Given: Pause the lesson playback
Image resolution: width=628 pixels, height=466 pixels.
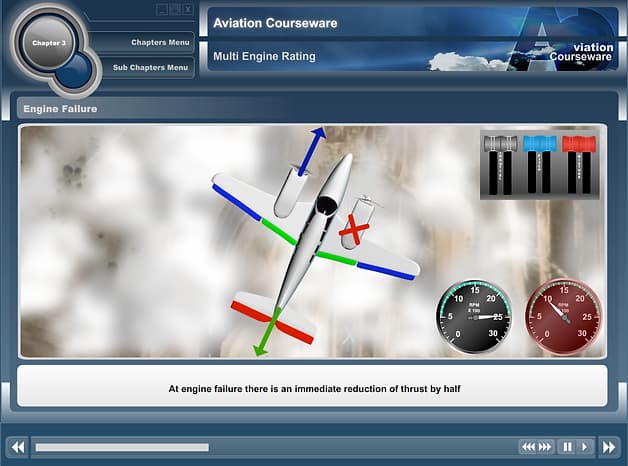Looking at the screenshot, I should 567,447.
